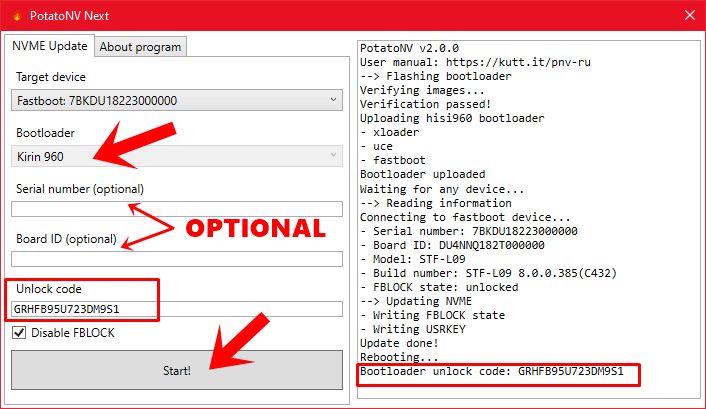Open the Target device dropdown
706x409 pixels.
[x=176, y=100]
